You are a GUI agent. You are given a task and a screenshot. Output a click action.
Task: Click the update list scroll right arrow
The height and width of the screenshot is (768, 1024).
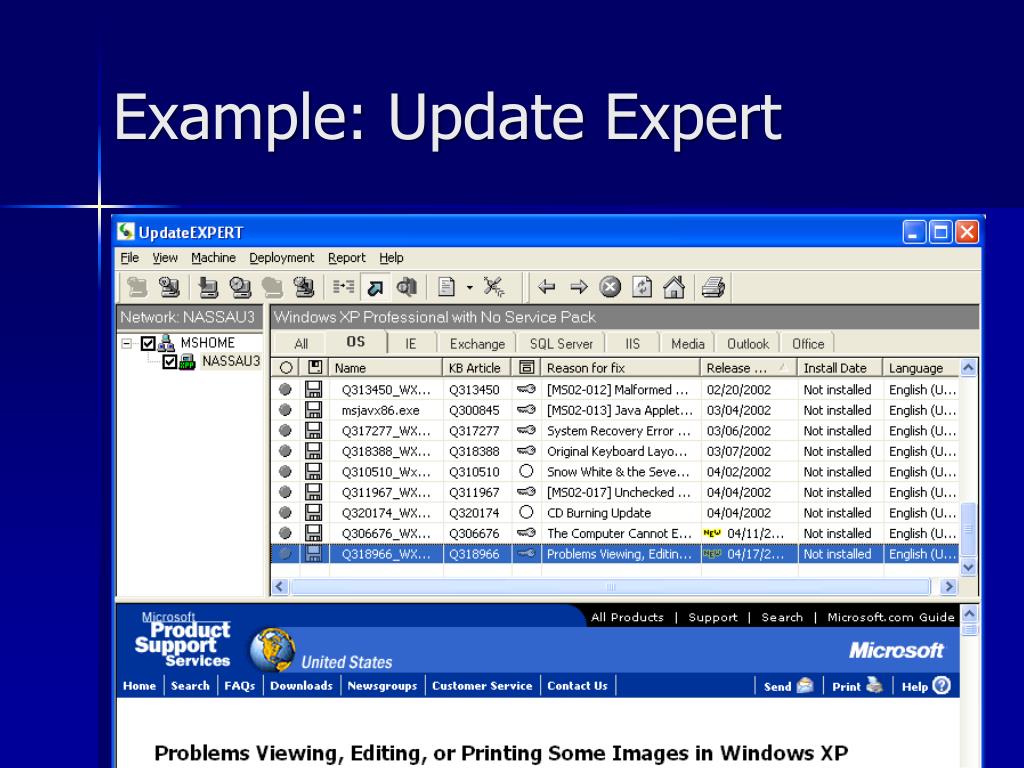(948, 586)
